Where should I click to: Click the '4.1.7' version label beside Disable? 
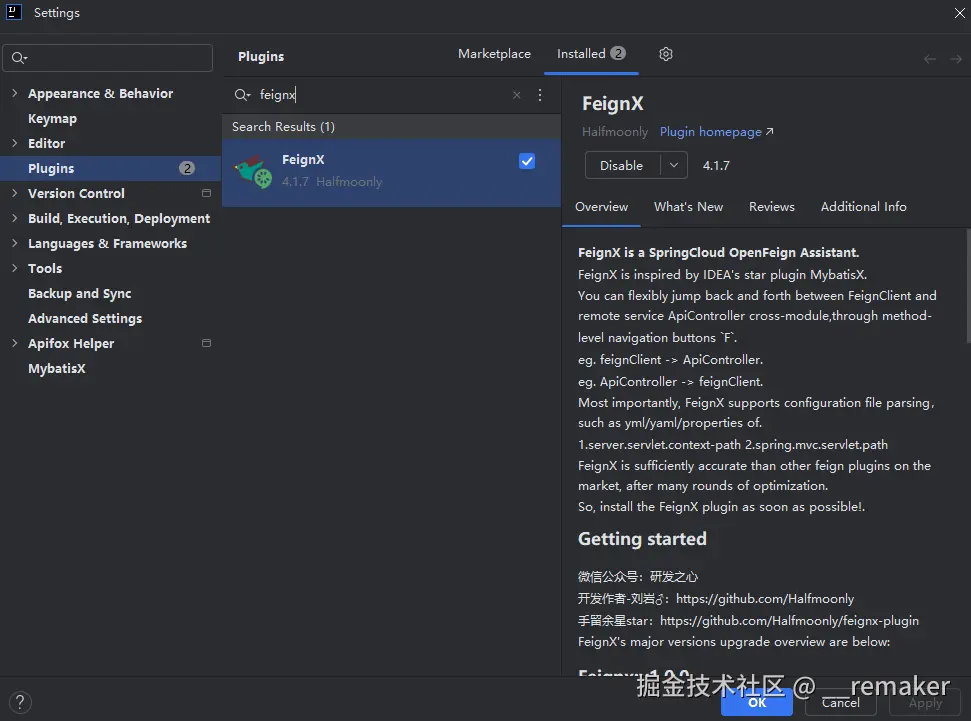click(716, 166)
